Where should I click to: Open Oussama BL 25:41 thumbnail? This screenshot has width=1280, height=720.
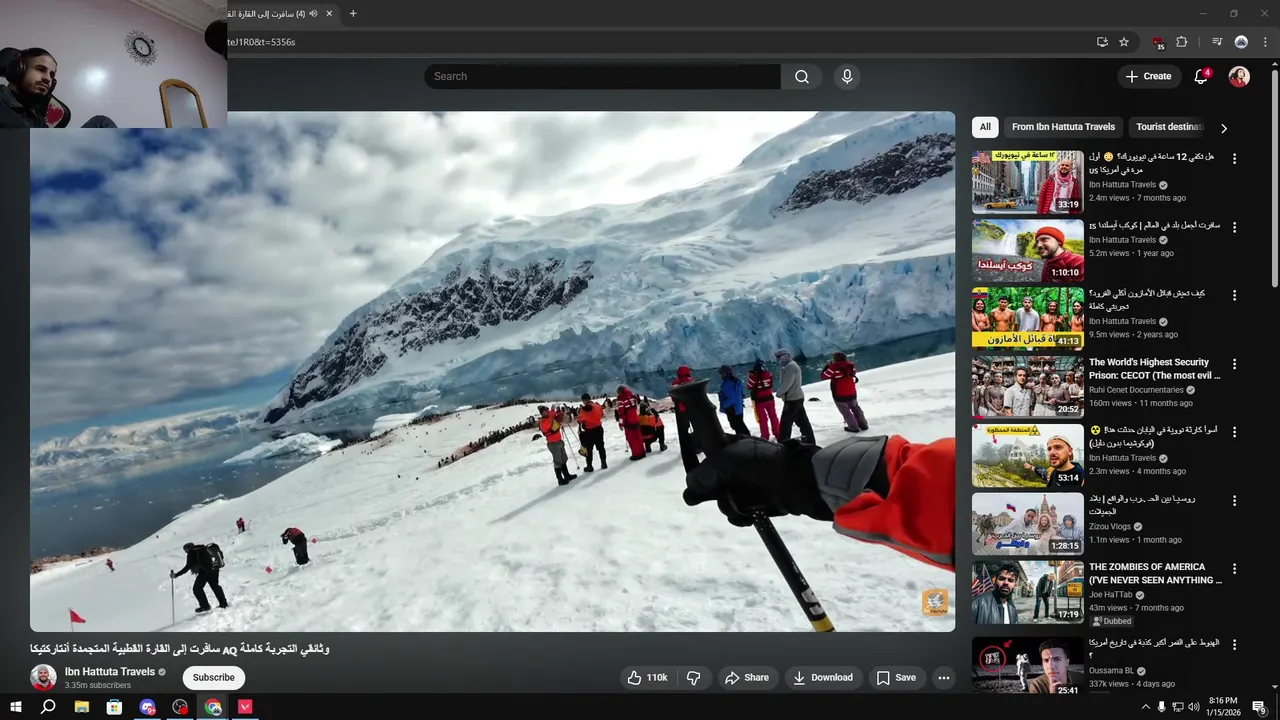tap(1027, 666)
